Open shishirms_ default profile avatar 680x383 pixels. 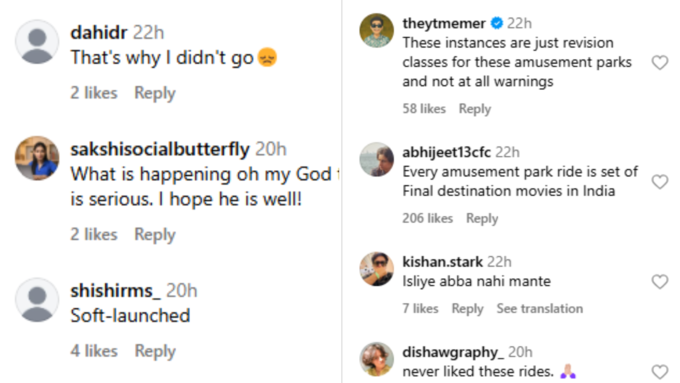click(x=37, y=300)
